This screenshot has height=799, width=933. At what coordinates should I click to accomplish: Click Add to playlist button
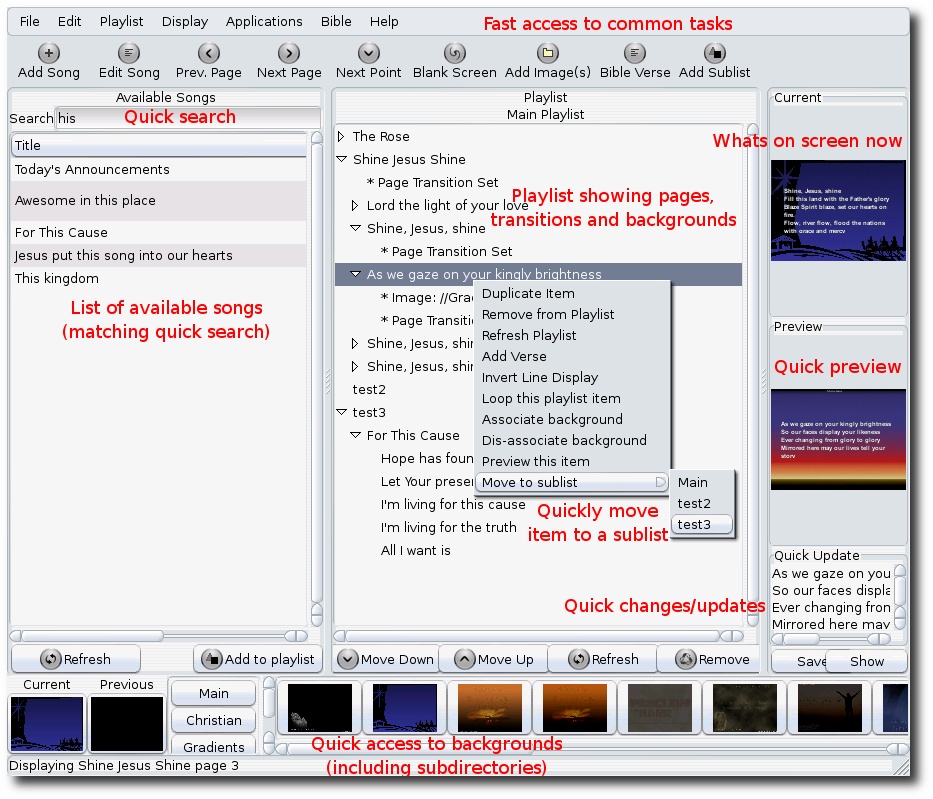tap(258, 659)
